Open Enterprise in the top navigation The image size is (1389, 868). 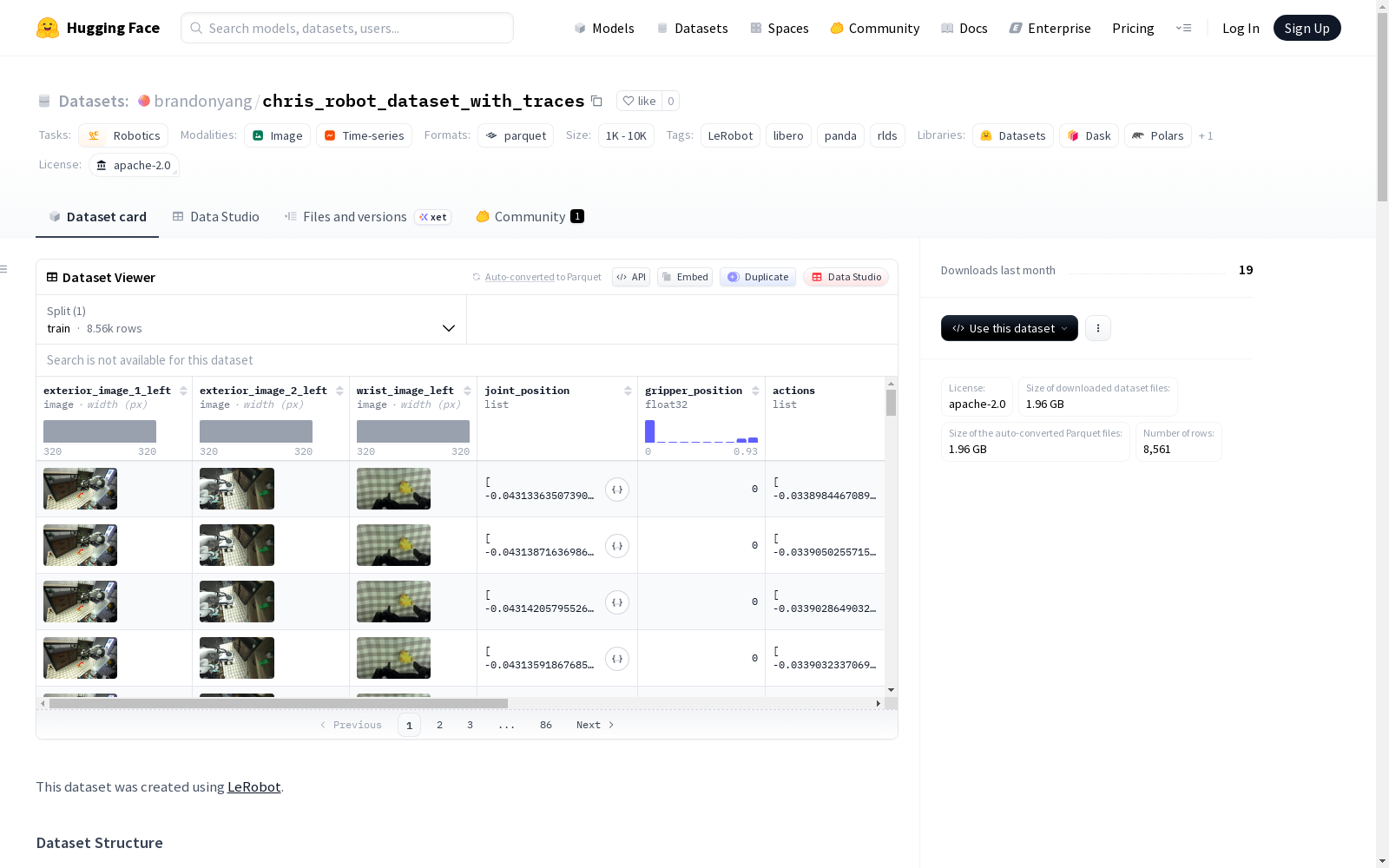pos(1050,28)
